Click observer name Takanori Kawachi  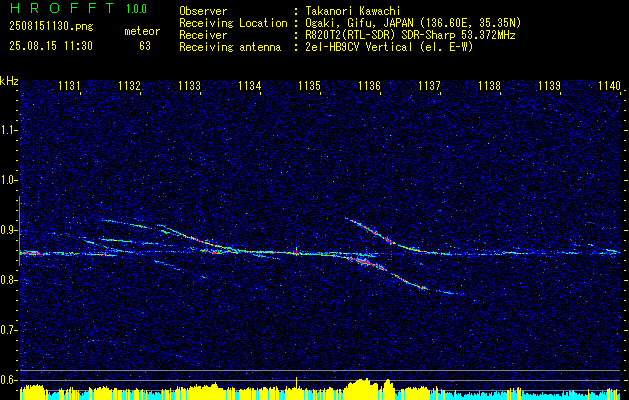coord(352,11)
